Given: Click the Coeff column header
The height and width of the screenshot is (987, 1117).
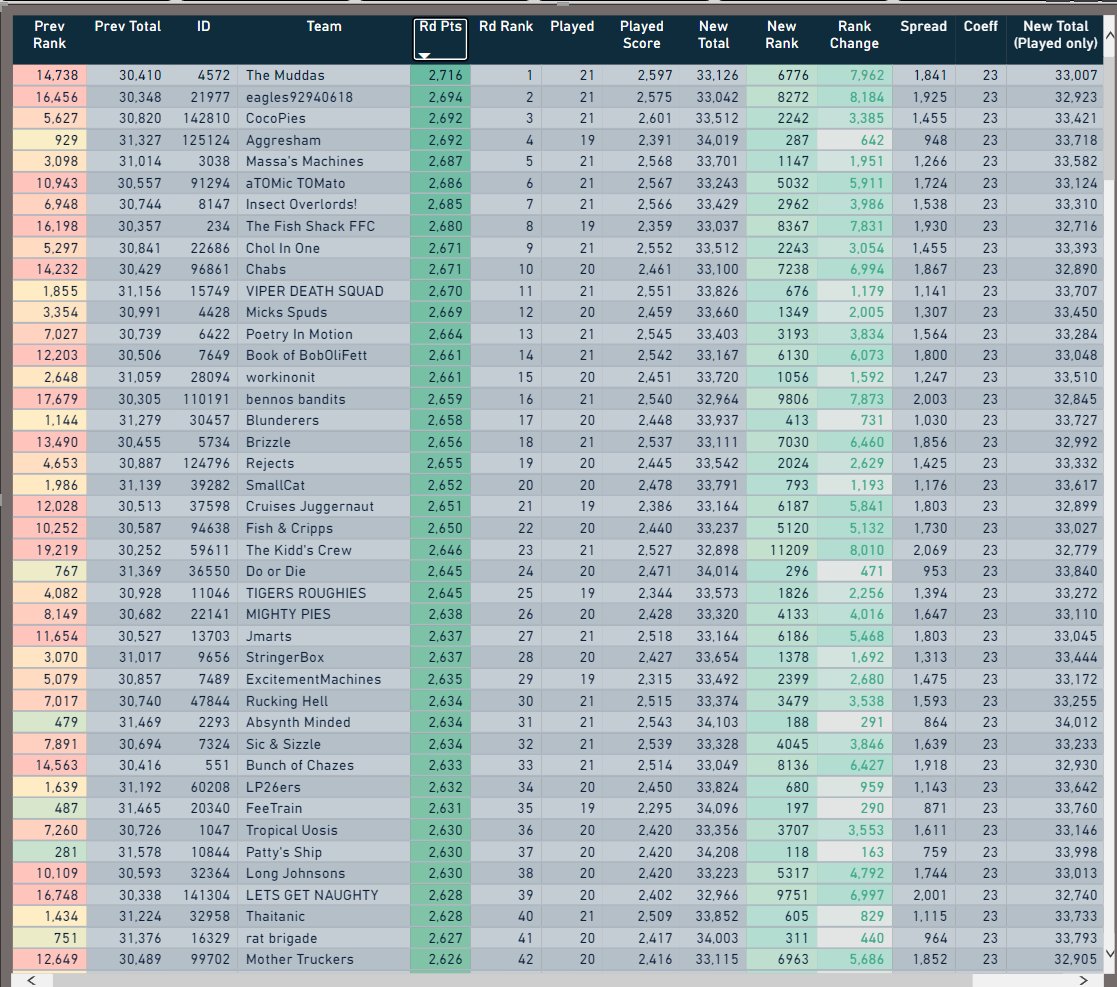Looking at the screenshot, I should click(981, 27).
